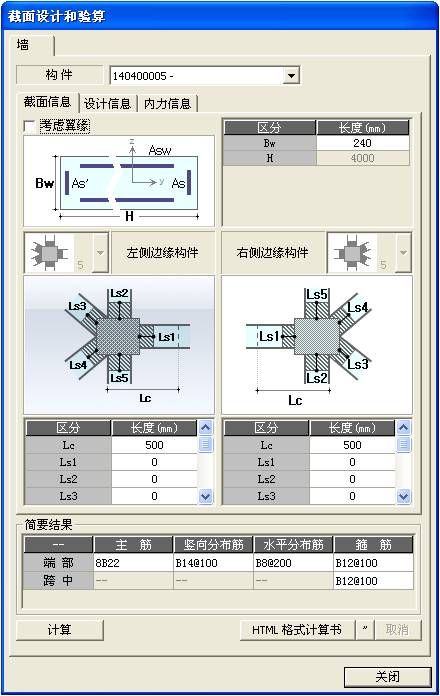440x696 pixels.
Task: Click the left boundary element Ls diagram
Action: point(119,344)
